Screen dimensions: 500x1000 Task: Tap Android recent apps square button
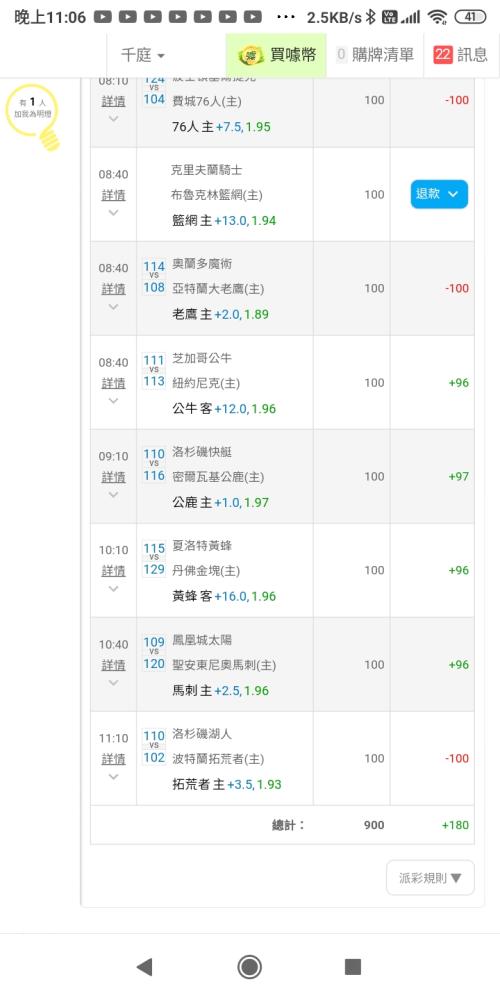353,967
